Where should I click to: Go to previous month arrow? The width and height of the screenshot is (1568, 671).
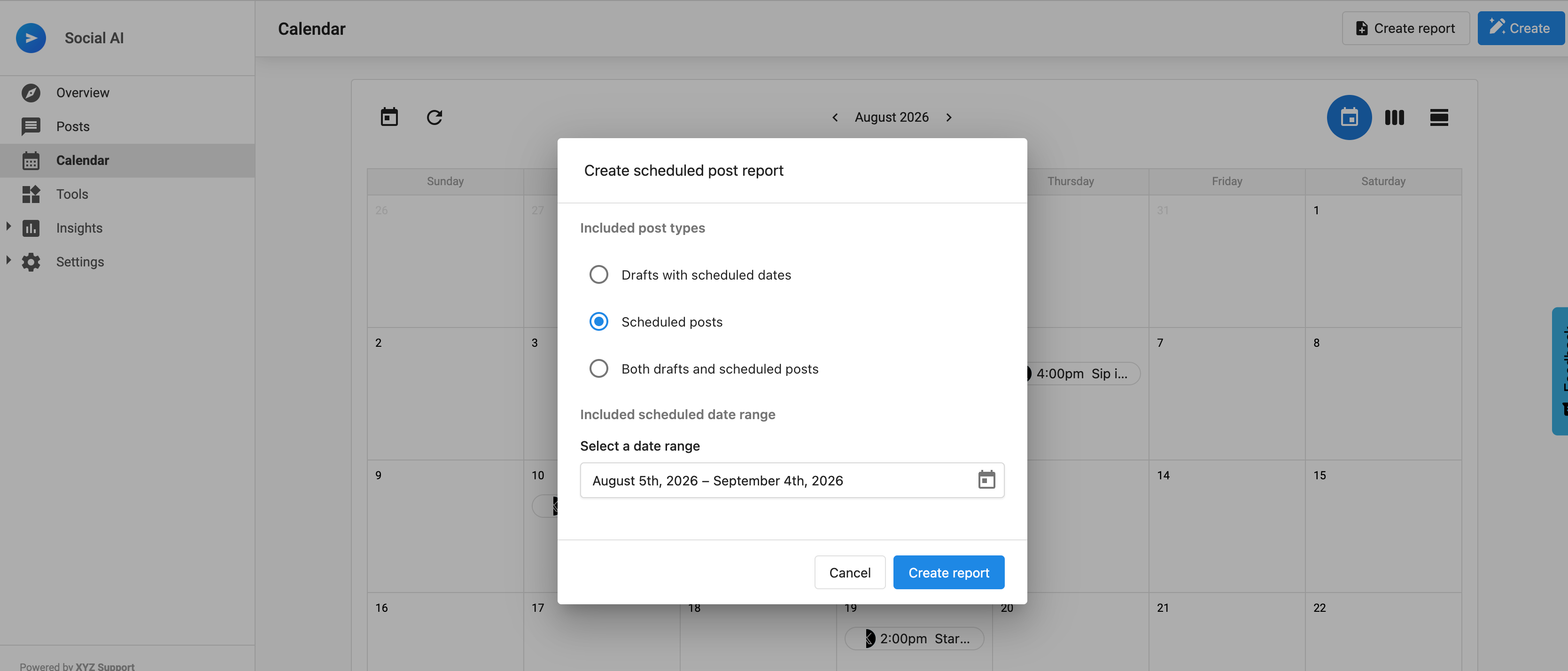point(835,117)
